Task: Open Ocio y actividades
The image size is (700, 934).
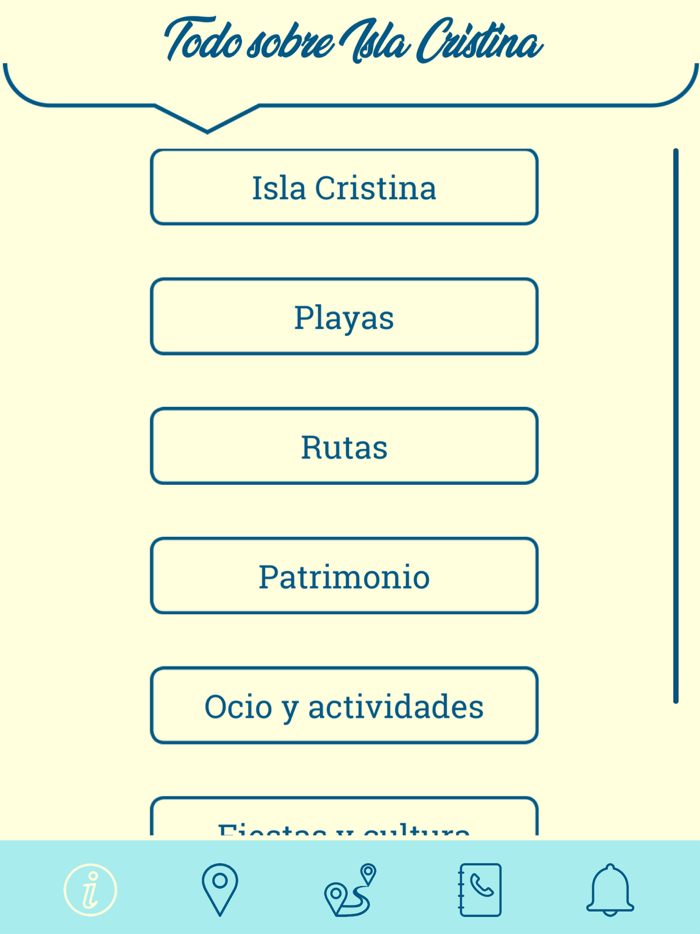Action: pos(344,706)
